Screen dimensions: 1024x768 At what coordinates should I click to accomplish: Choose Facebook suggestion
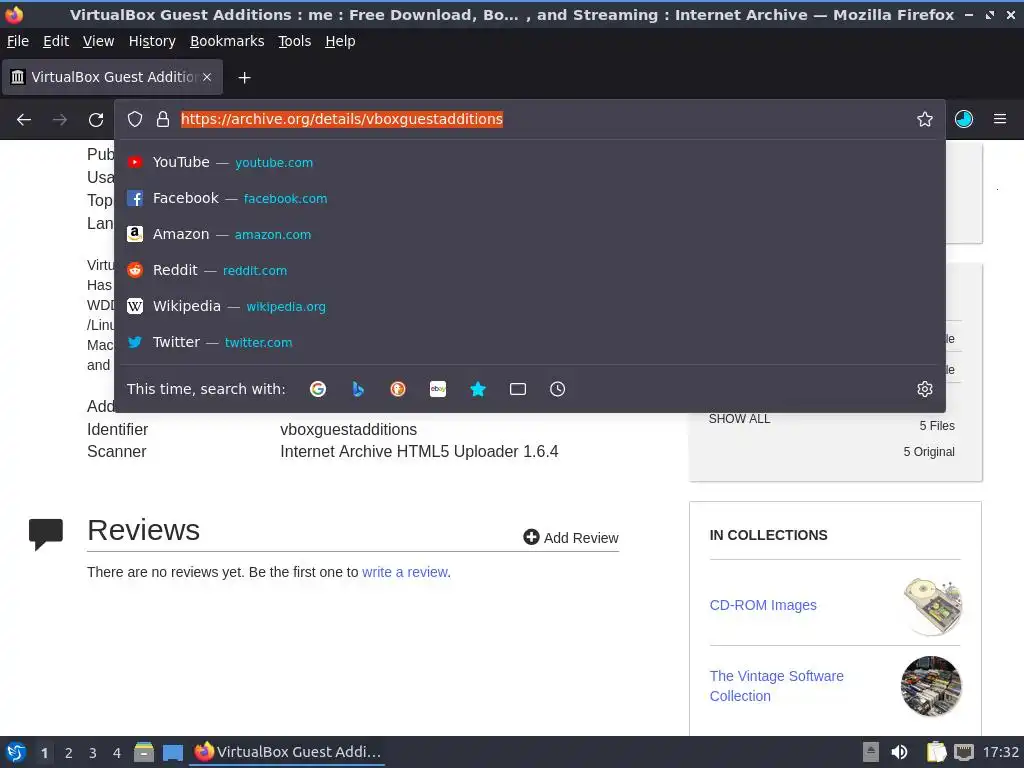530,199
